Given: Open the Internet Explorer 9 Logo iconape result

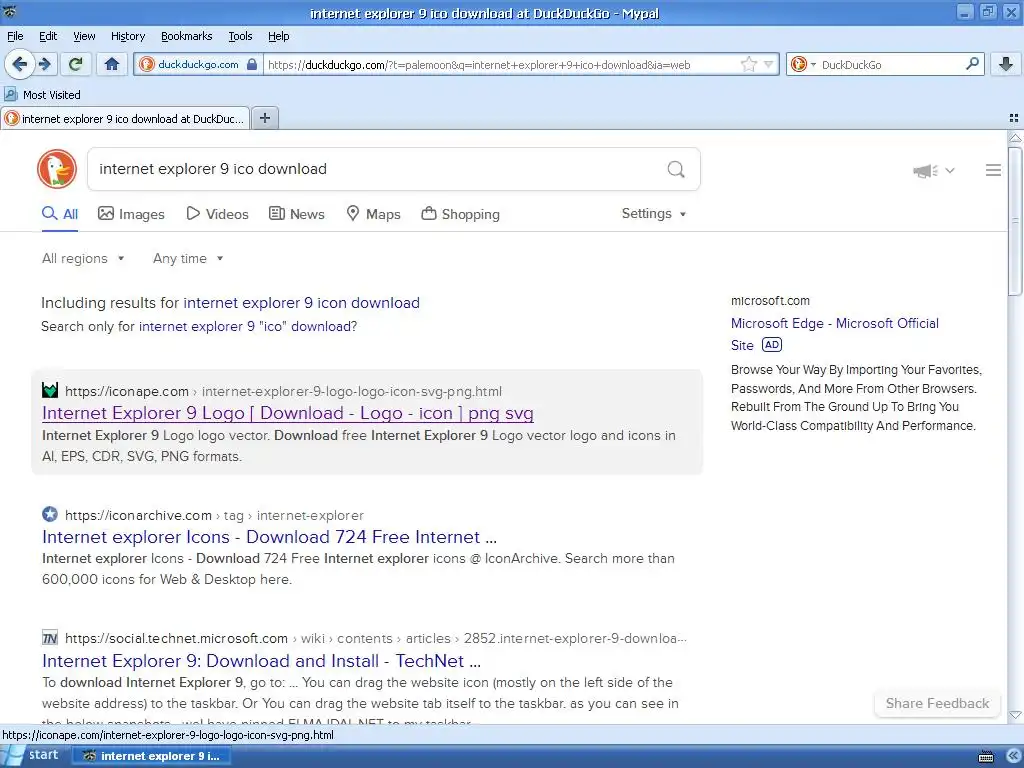Looking at the screenshot, I should click(287, 413).
